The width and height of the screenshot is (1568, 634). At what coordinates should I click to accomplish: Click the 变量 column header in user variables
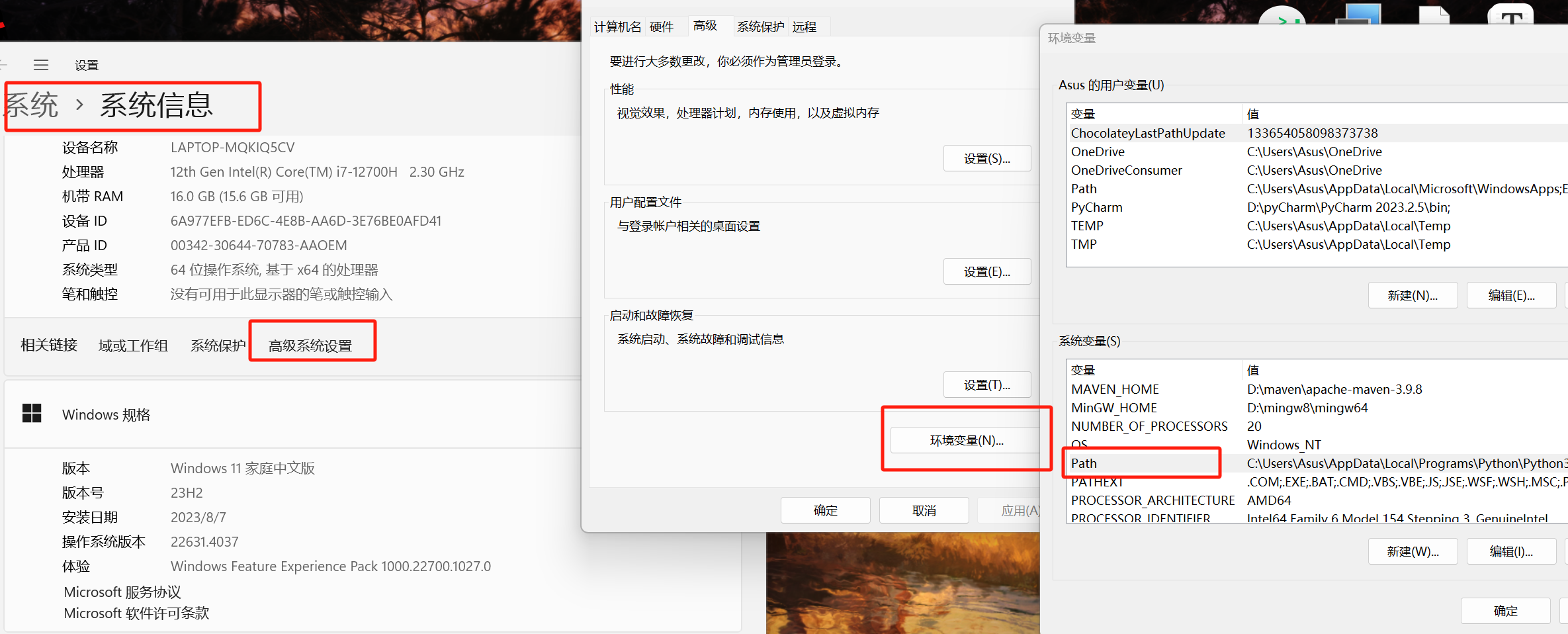1154,114
